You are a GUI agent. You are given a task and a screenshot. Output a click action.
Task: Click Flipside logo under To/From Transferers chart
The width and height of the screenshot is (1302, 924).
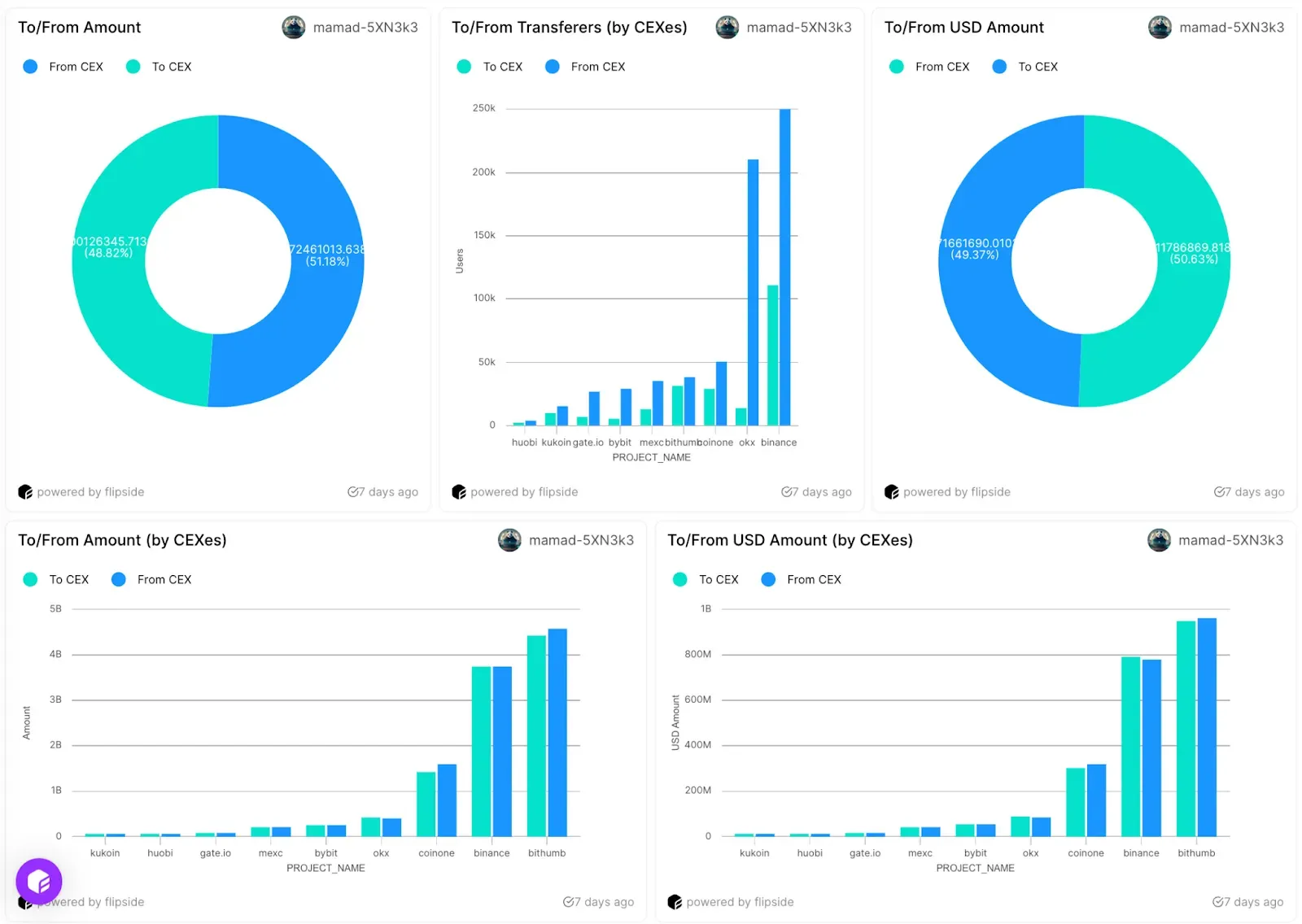(459, 492)
